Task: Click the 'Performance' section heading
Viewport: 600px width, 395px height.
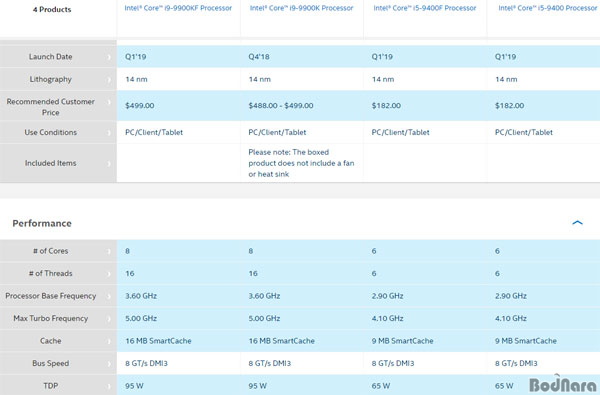Action: coord(42,223)
